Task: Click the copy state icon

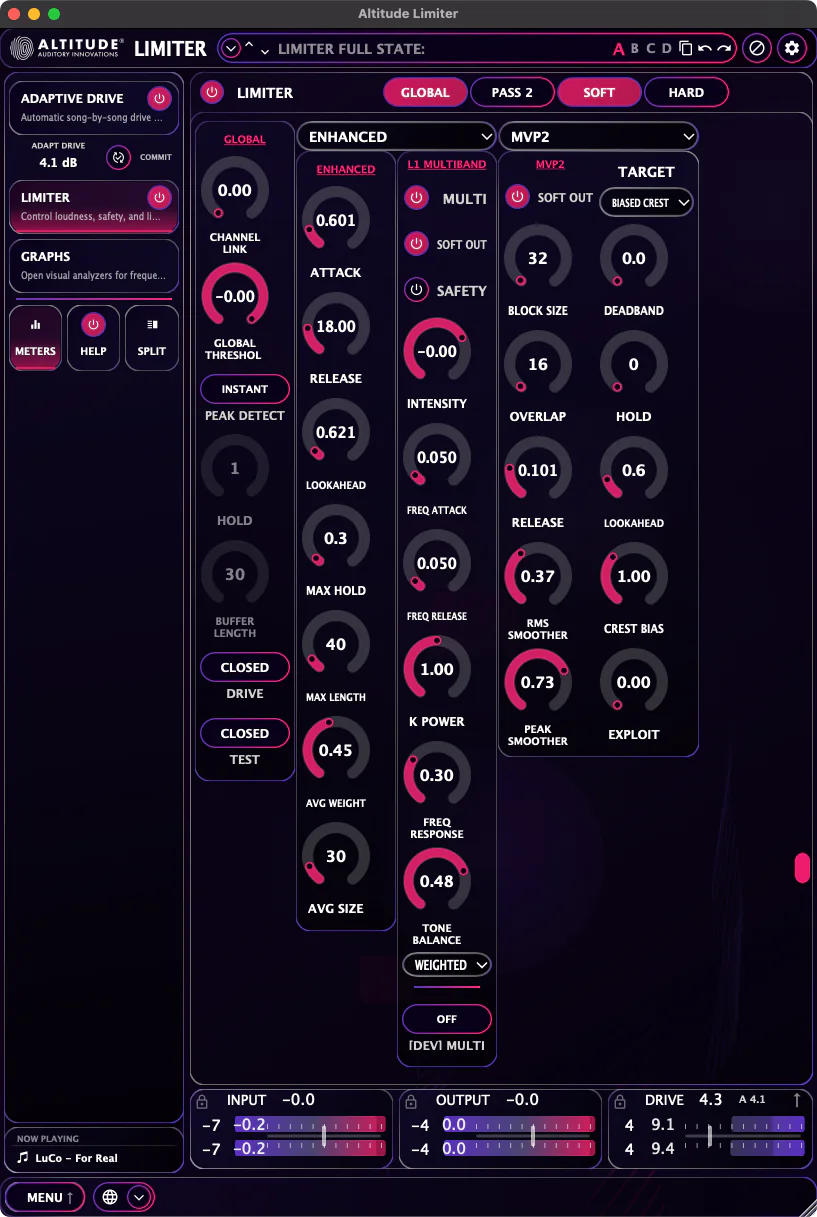Action: coord(685,48)
